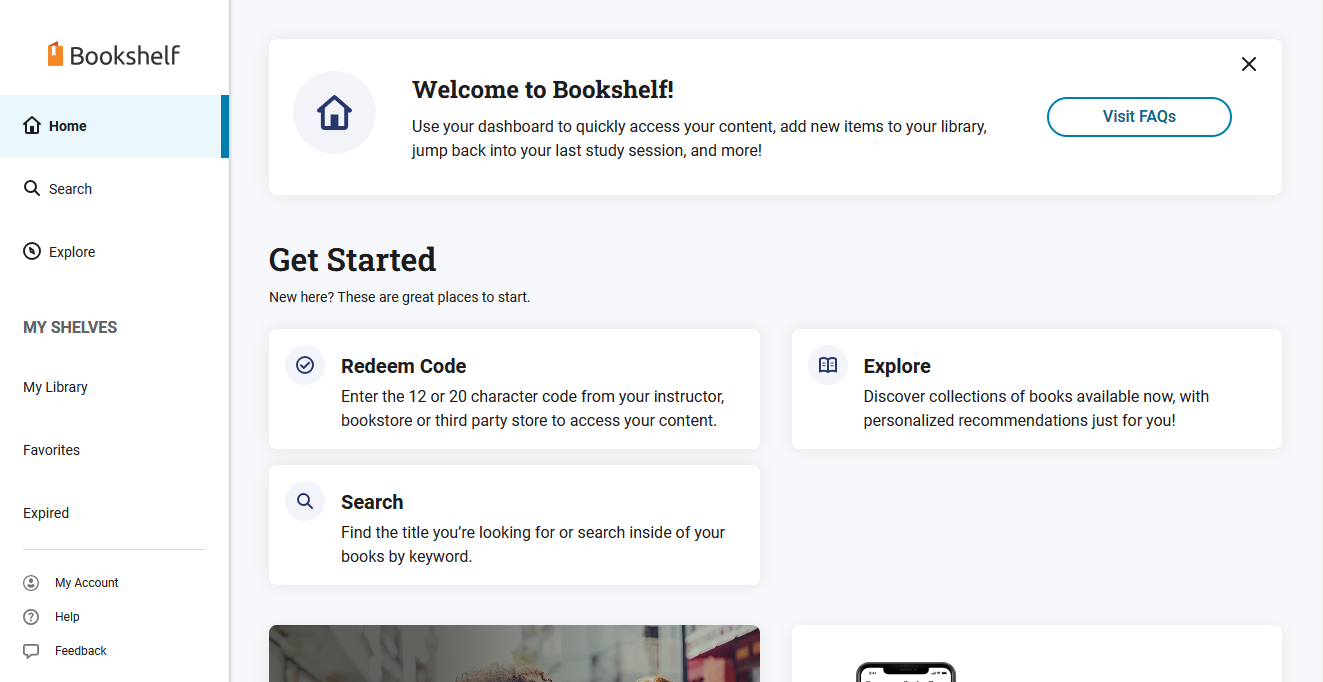1323x682 pixels.
Task: Click the Redeem Code checkmark icon
Action: 305,365
